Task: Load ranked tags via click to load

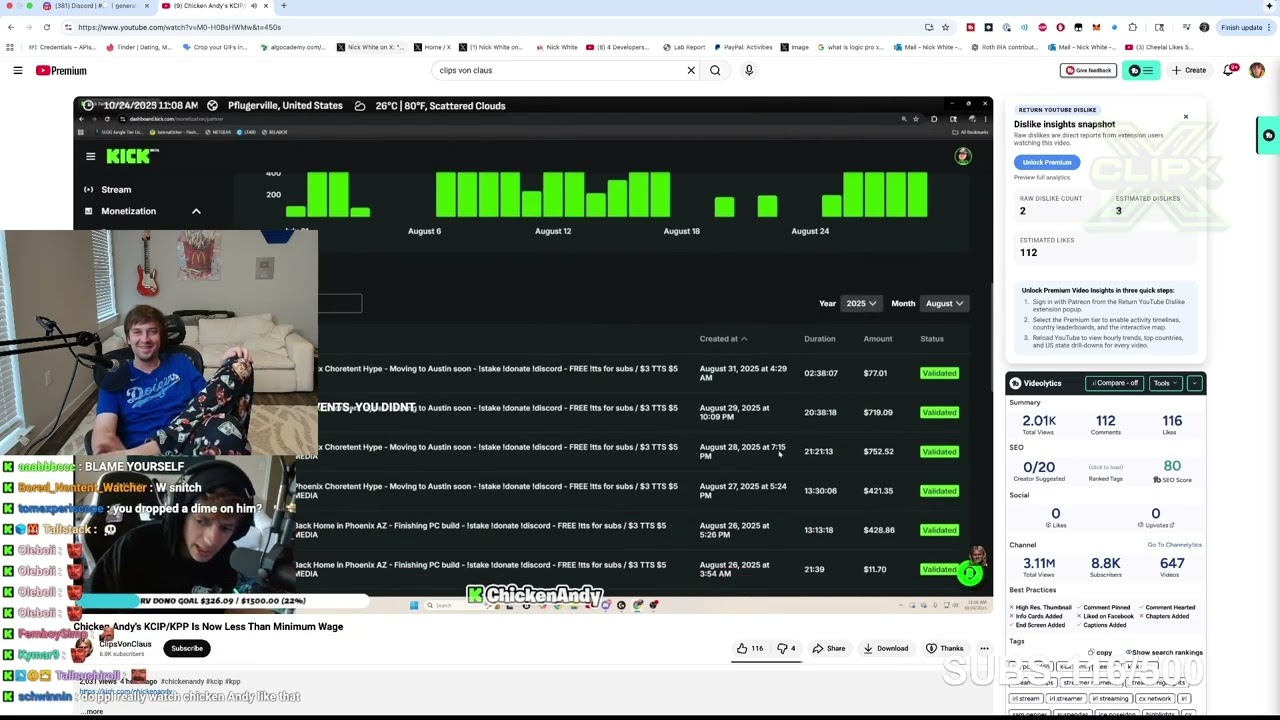Action: point(1105,467)
